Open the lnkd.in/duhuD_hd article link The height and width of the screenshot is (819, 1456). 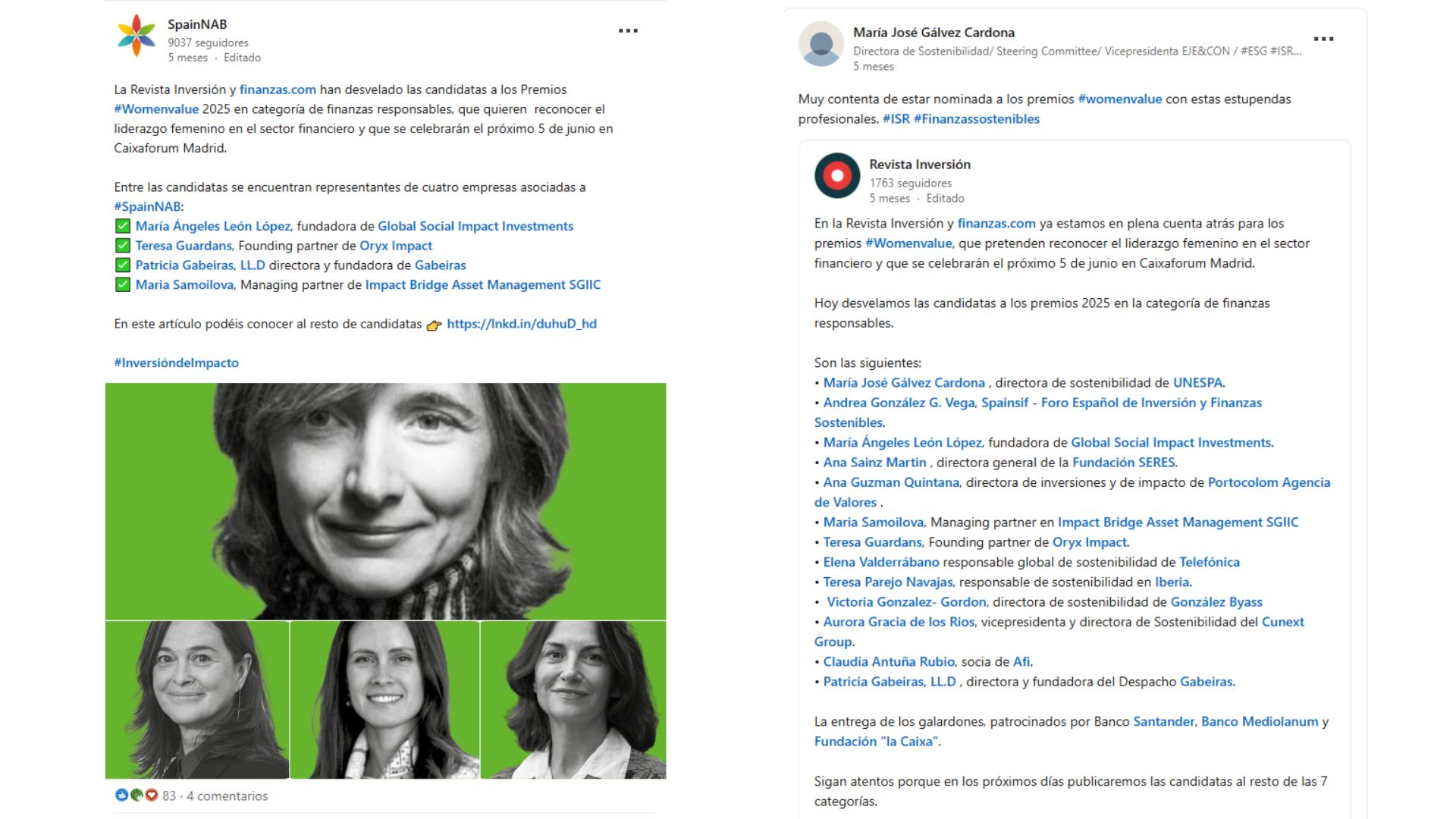pos(522,324)
